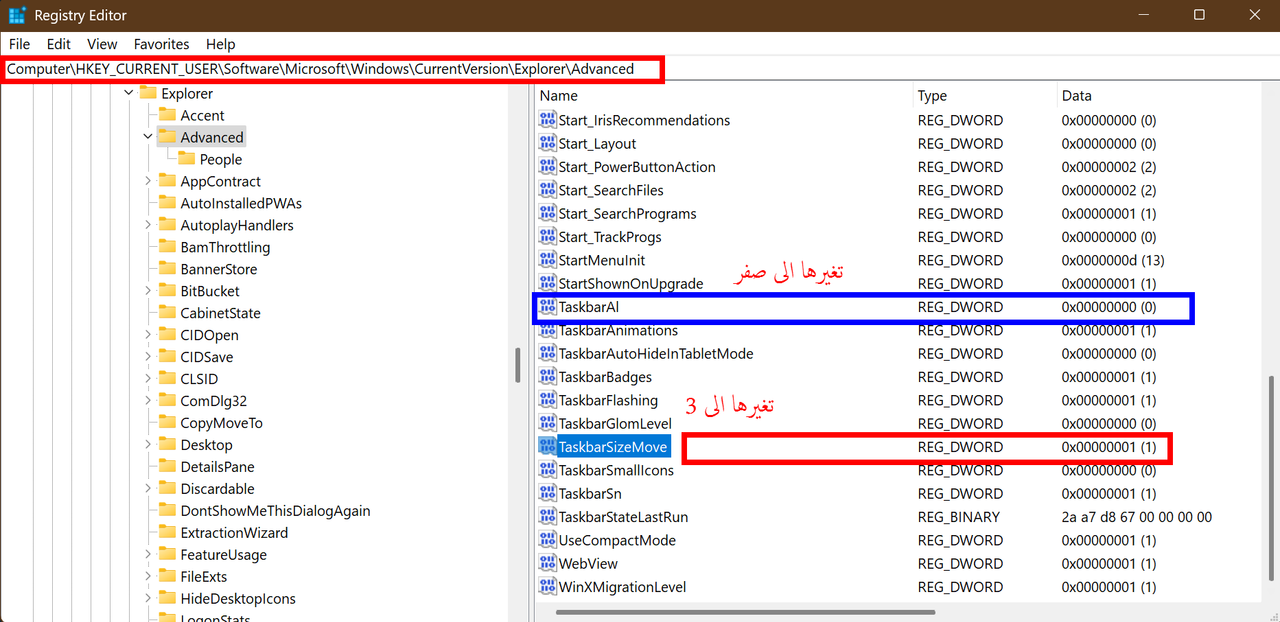Select the Discardable key

point(217,489)
